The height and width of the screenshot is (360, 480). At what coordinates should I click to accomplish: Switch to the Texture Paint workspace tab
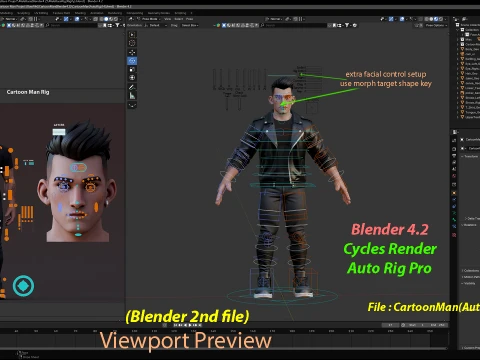coord(62,13)
